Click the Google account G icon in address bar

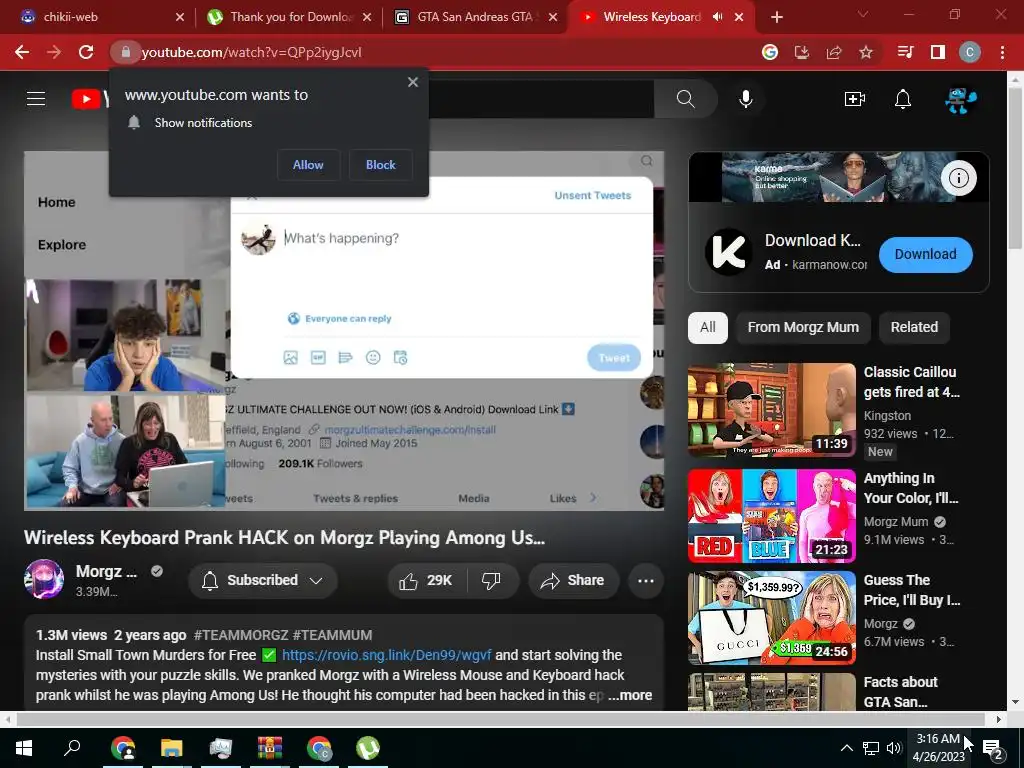770,52
